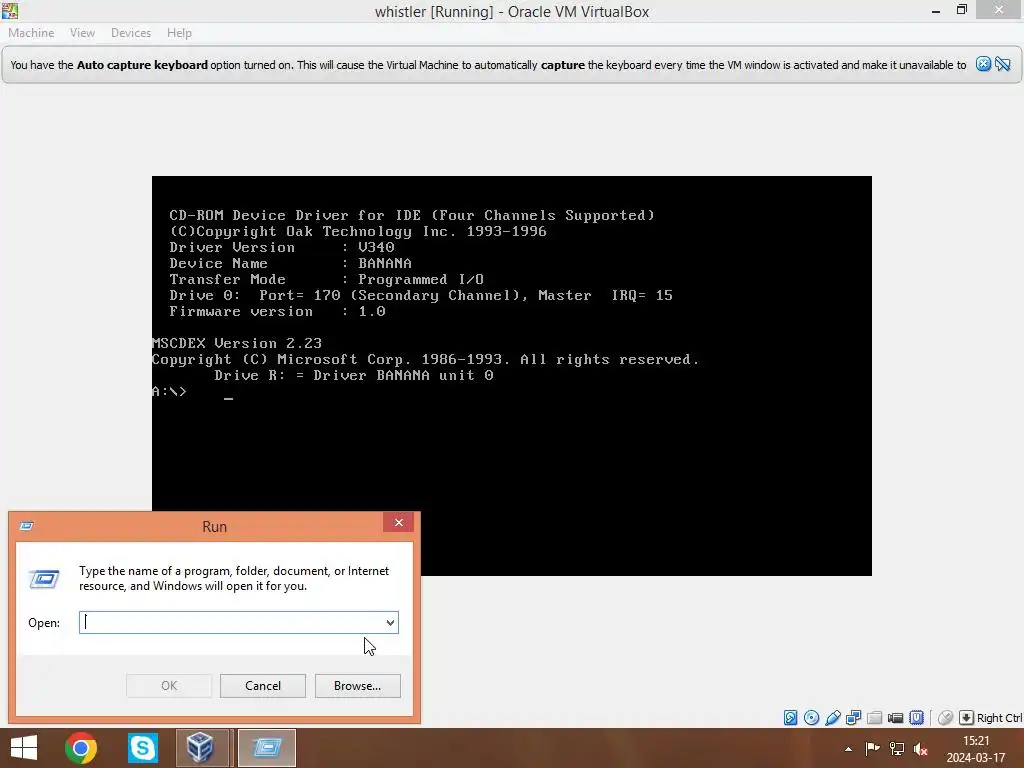Click the Run dialog taskbar button

tap(266, 748)
